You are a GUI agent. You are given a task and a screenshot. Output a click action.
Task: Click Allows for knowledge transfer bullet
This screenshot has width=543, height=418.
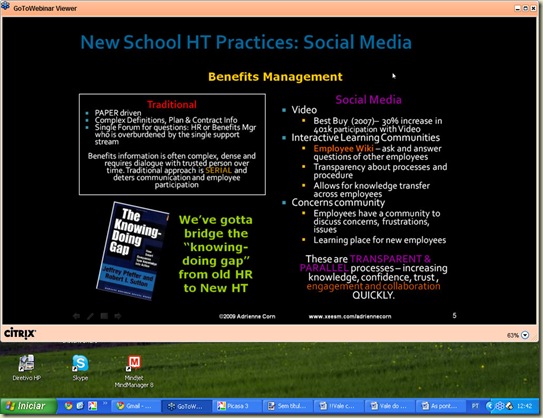[x=372, y=190]
